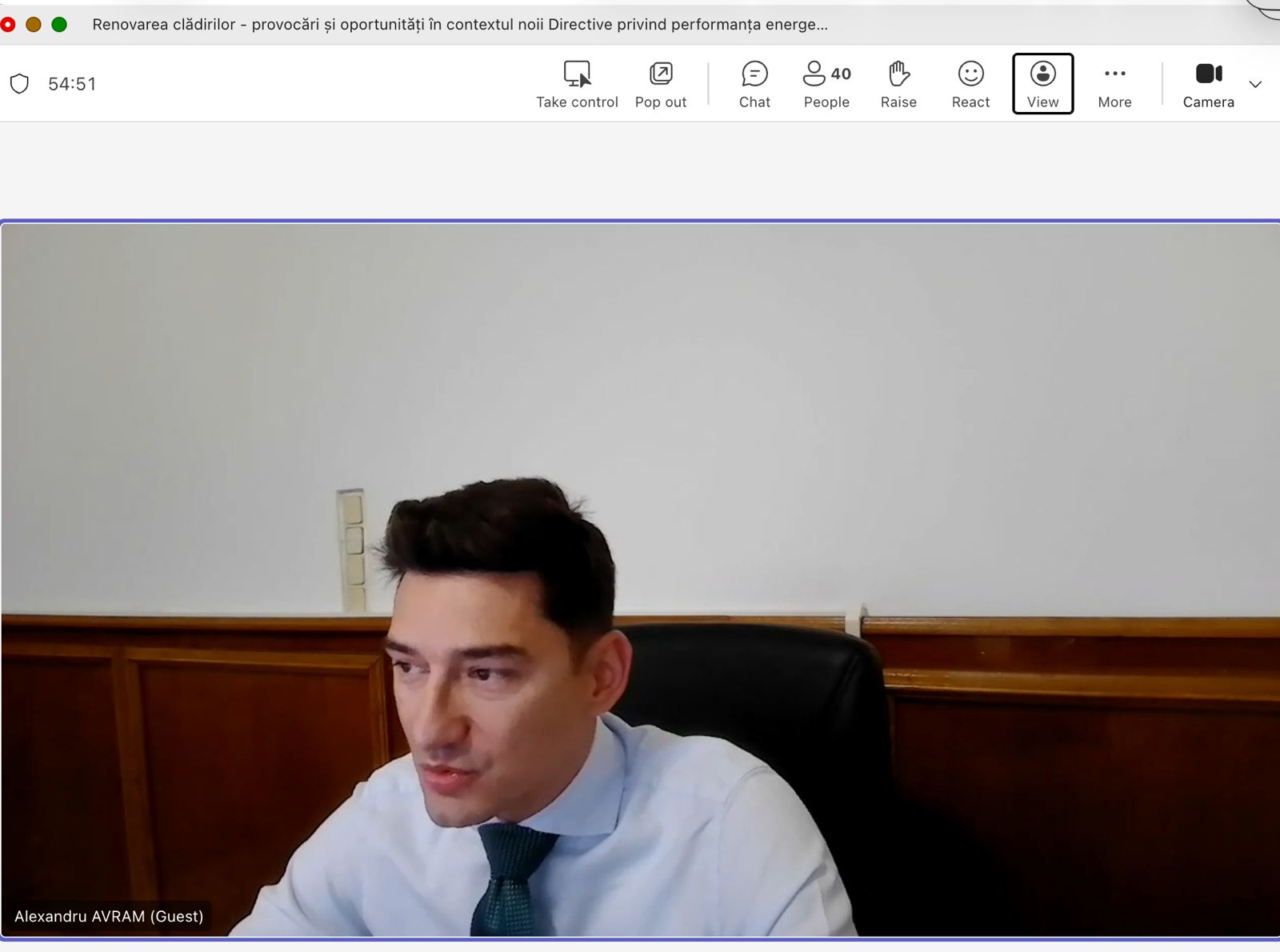Screen dimensions: 1280x952
Task: Click the 54:51 meeting timer
Action: (x=72, y=84)
